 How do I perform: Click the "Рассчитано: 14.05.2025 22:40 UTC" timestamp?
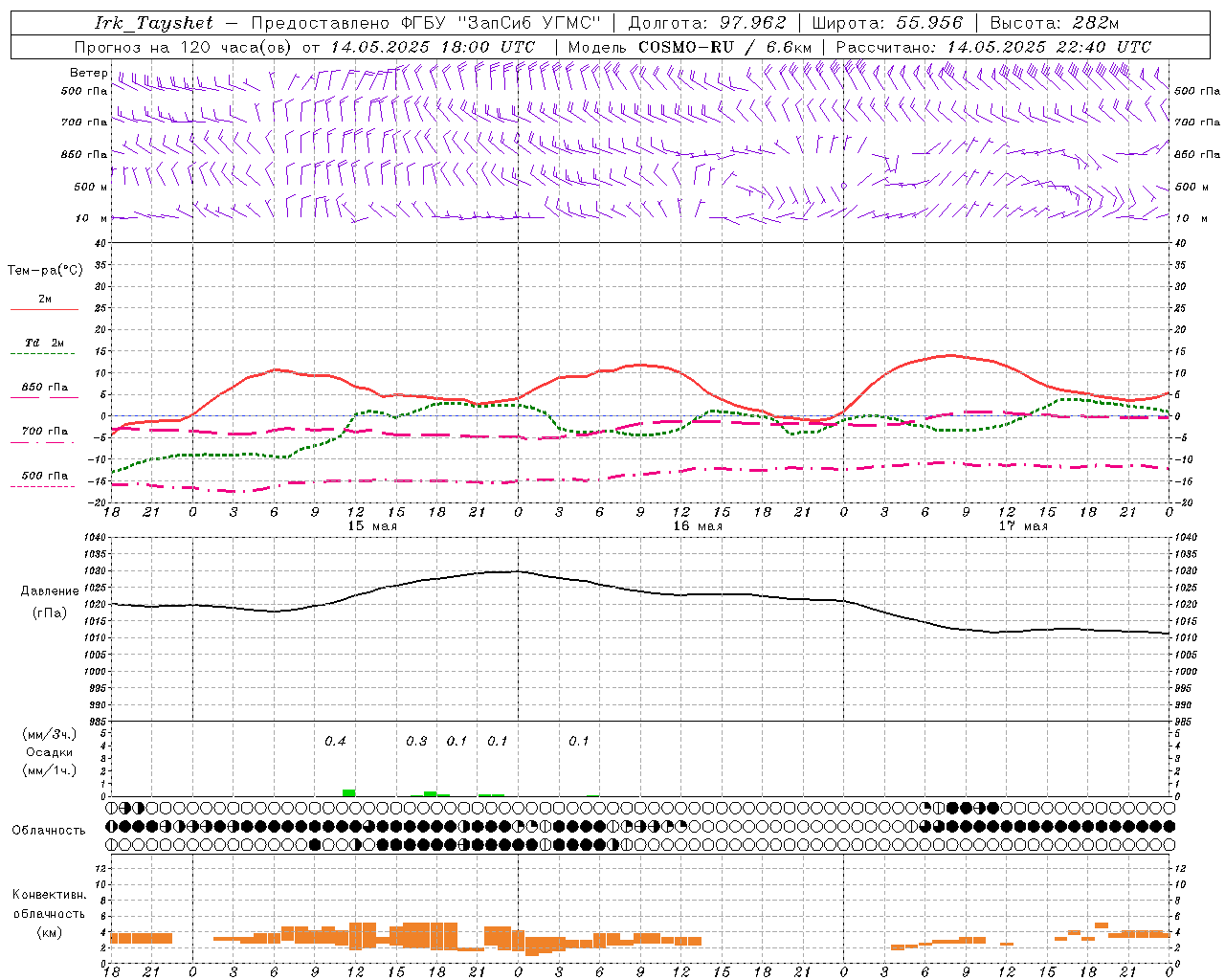[993, 47]
